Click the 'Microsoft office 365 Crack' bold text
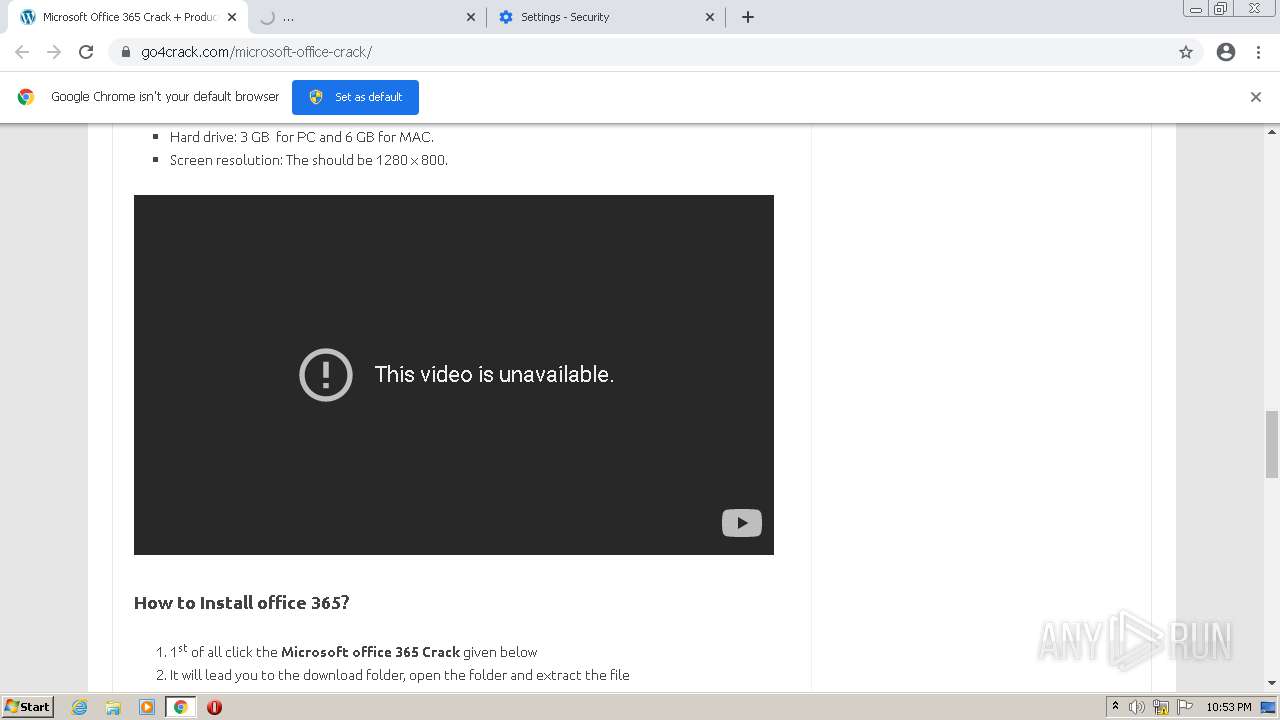 coord(370,652)
